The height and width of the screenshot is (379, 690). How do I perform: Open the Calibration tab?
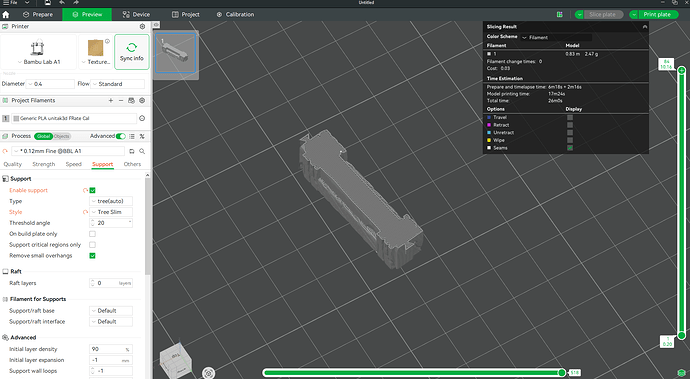pos(235,15)
